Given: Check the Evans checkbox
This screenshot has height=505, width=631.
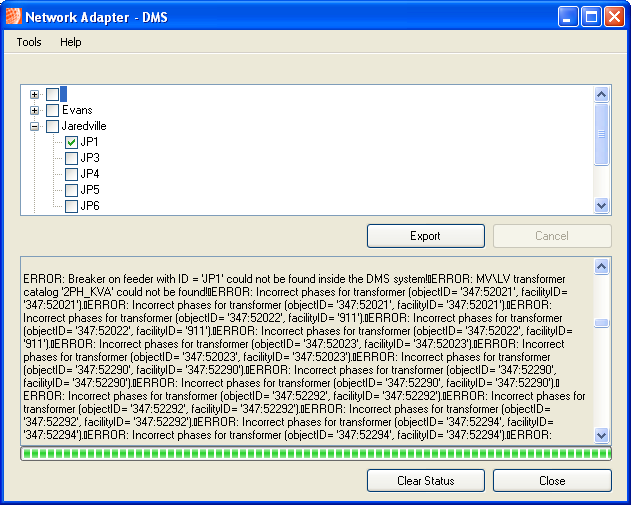Looking at the screenshot, I should [52, 110].
